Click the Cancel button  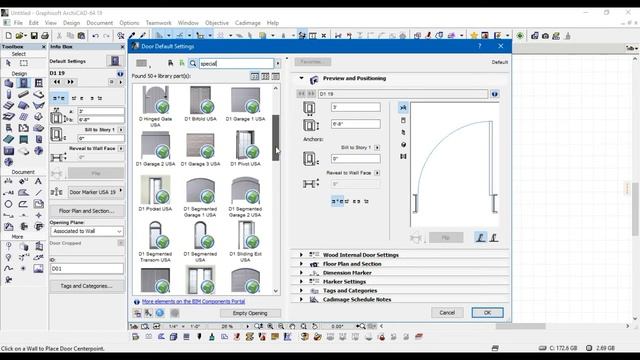[447, 313]
